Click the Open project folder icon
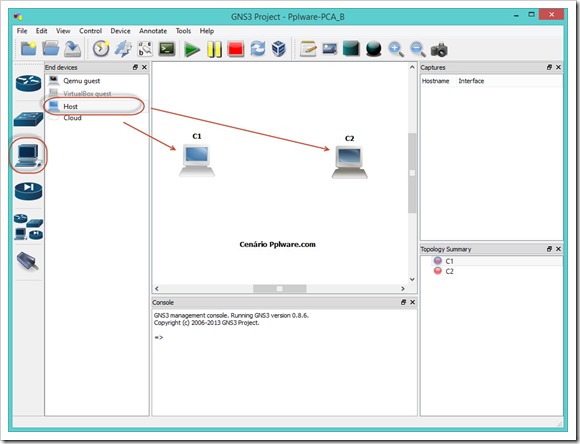This screenshot has height=444, width=580. coord(51,49)
